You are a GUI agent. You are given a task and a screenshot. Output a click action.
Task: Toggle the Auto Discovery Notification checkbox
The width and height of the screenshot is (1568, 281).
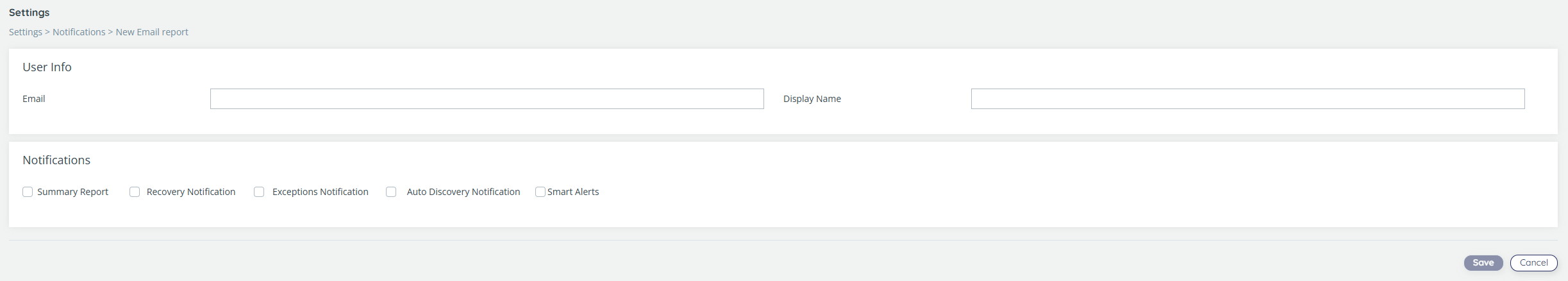tap(391, 192)
